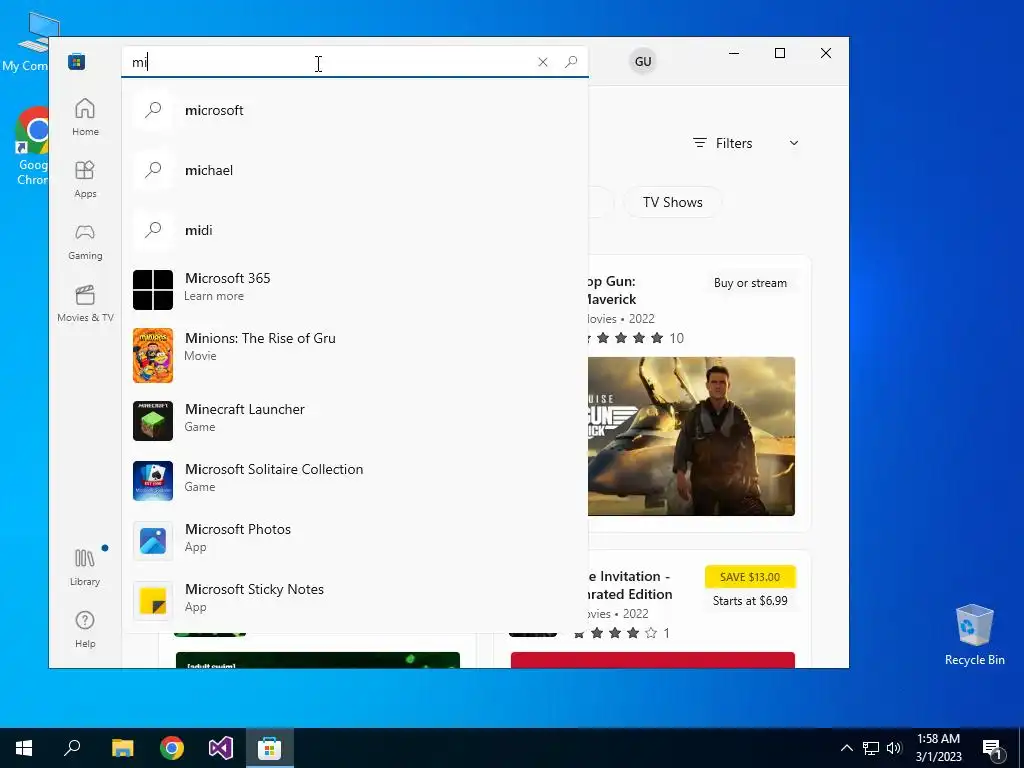The height and width of the screenshot is (768, 1024).
Task: Select the 'michael' search suggestion
Action: pos(355,170)
